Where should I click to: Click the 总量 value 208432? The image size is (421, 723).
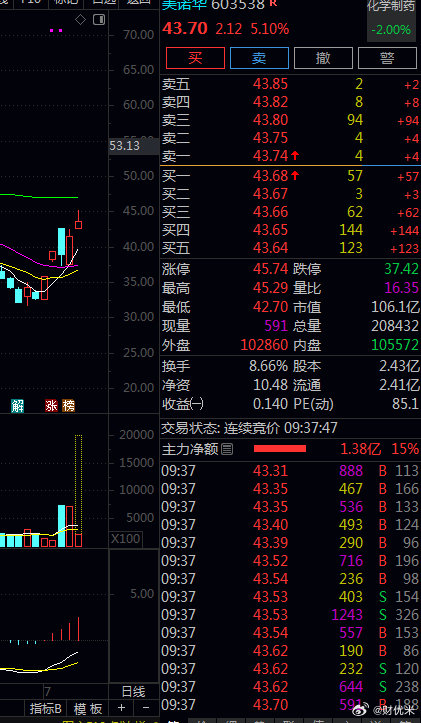tap(396, 326)
